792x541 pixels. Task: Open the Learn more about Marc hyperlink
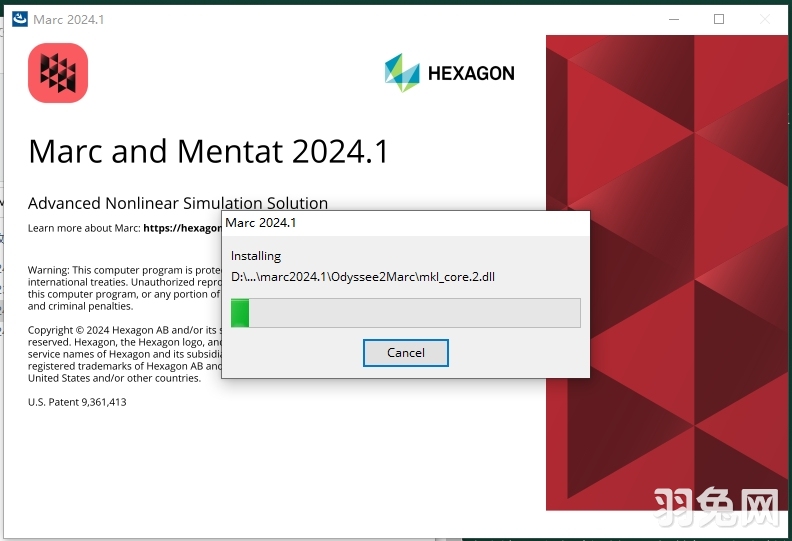181,228
